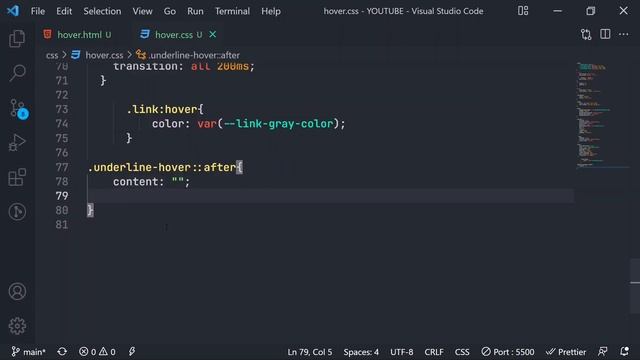The width and height of the screenshot is (640, 360).
Task: Click the Prettier status item
Action: (x=566, y=352)
